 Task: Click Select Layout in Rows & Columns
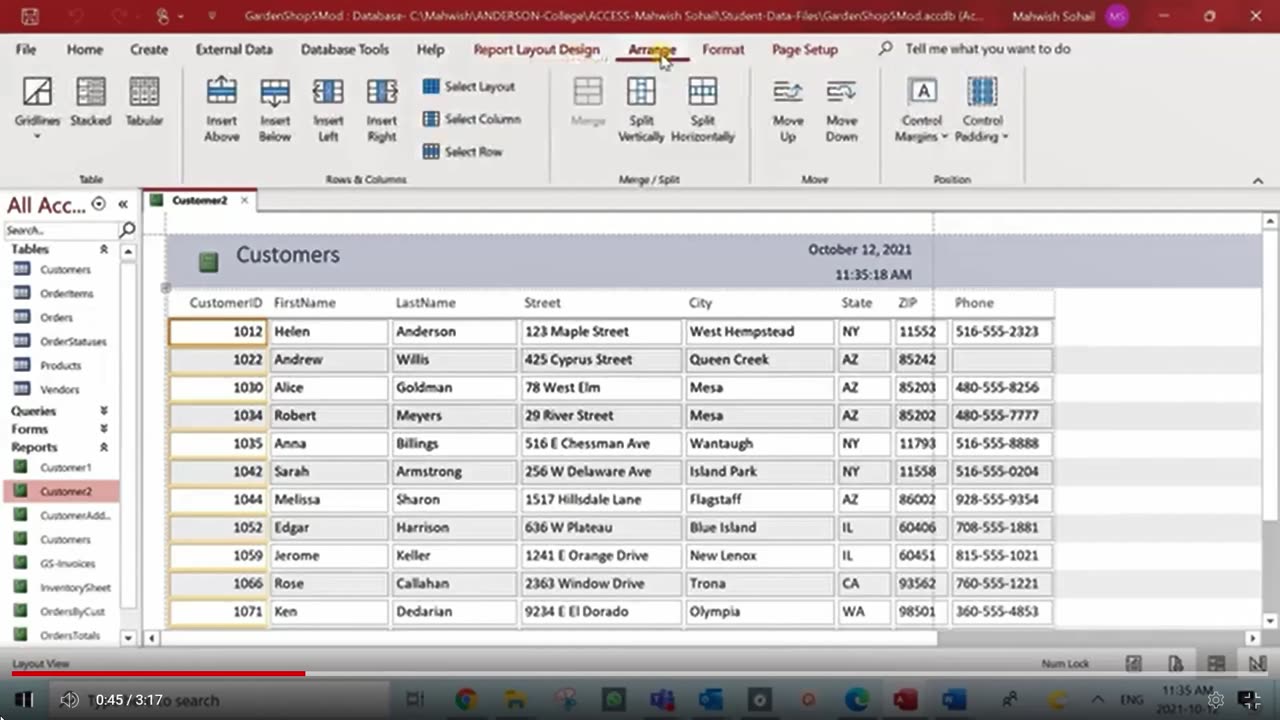point(469,87)
